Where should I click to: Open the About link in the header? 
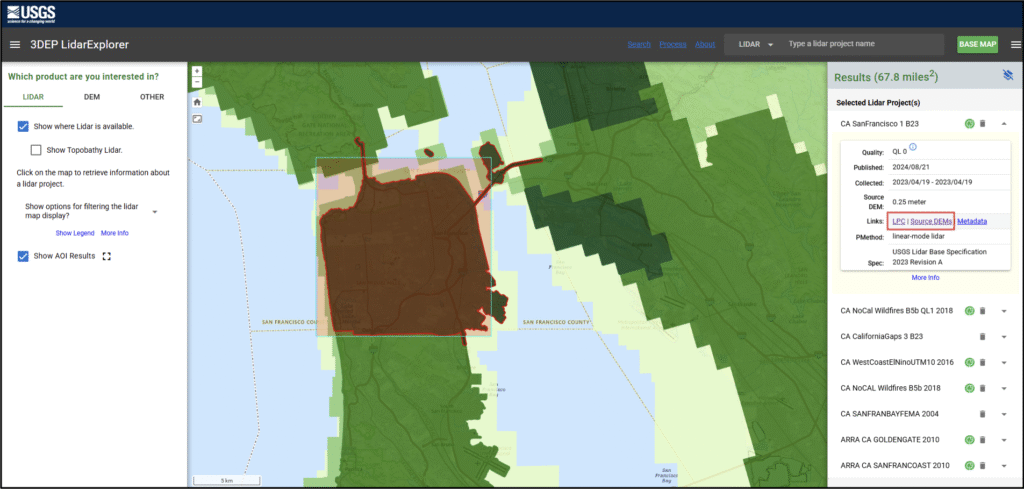point(705,44)
